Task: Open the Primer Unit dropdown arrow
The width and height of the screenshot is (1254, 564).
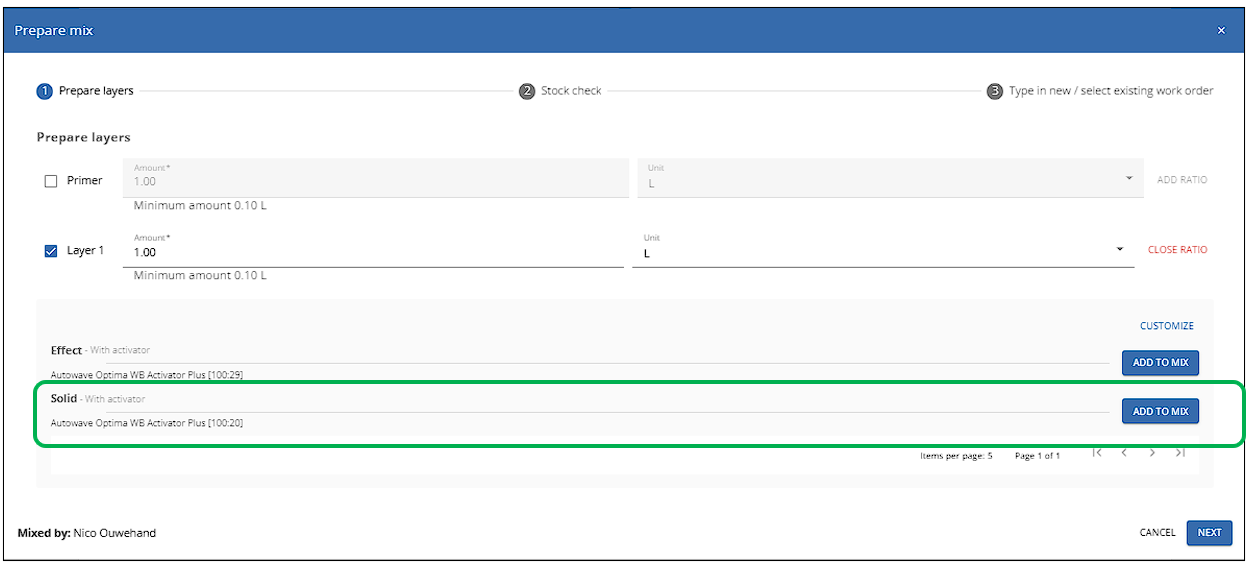Action: point(1129,178)
